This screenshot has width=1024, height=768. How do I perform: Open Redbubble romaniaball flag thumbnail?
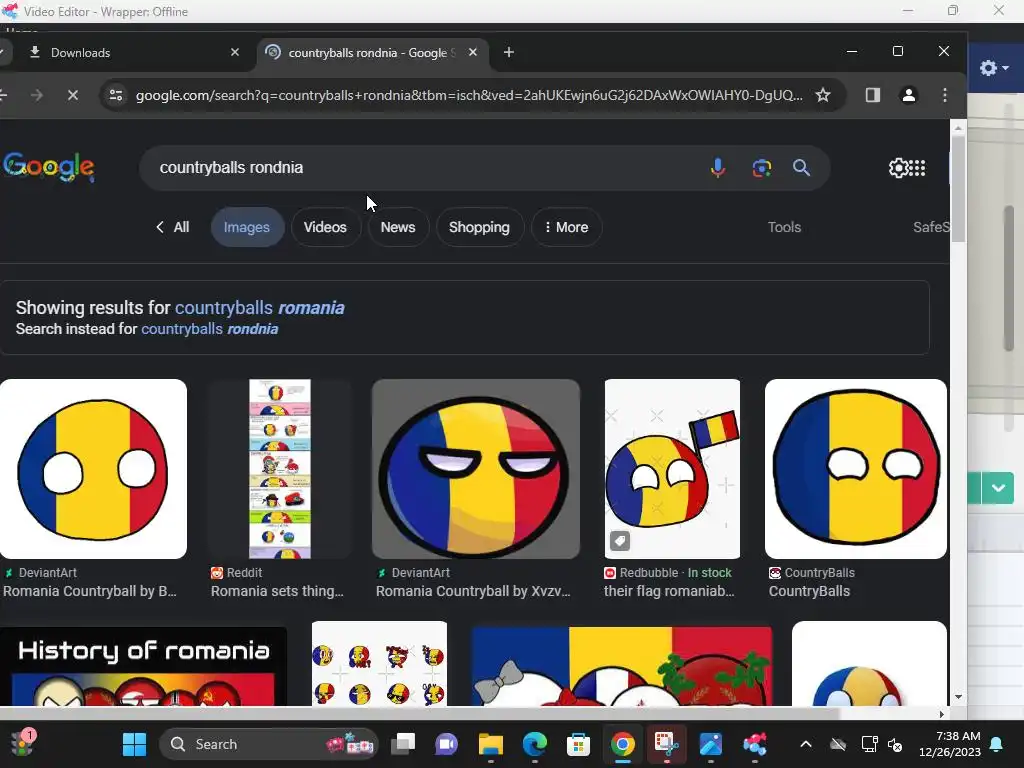[x=672, y=469]
